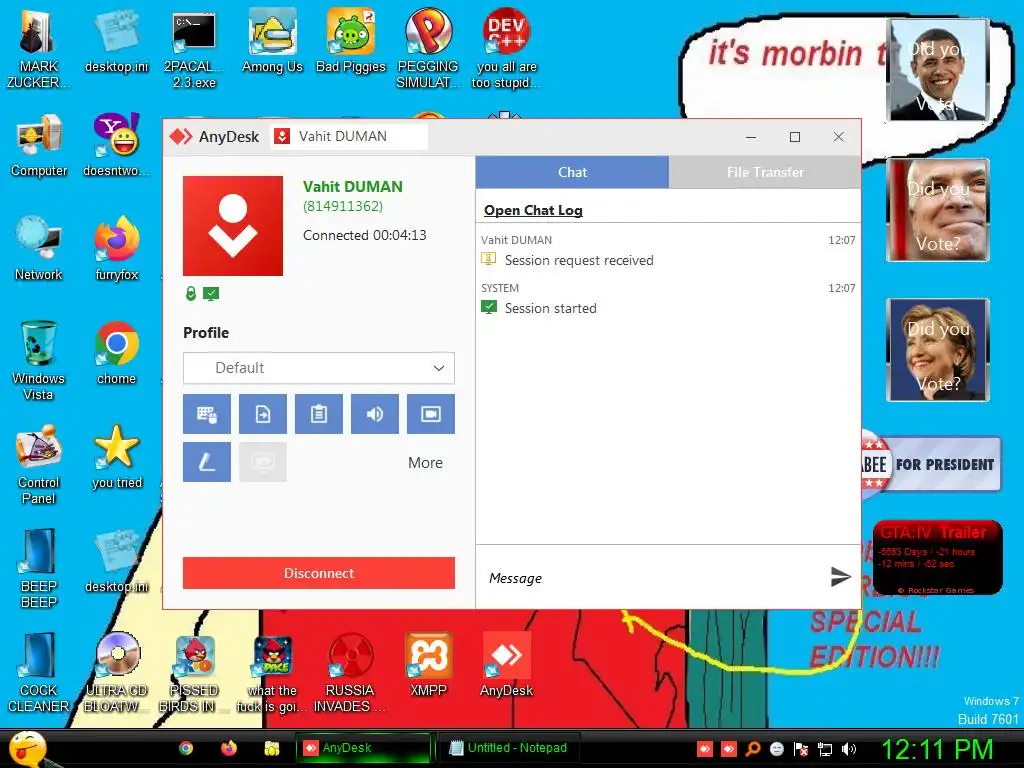Open Chat Log link
Screen dimensions: 1024x768
click(x=533, y=210)
